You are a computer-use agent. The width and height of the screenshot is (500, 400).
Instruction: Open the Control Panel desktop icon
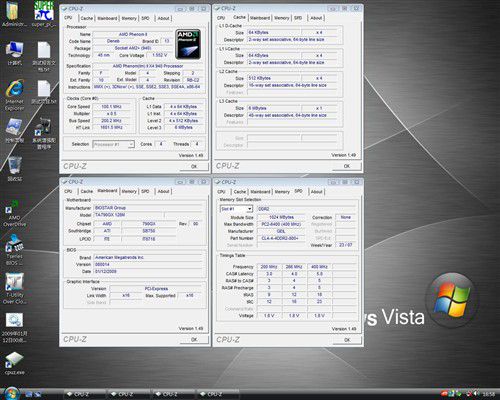tap(14, 131)
